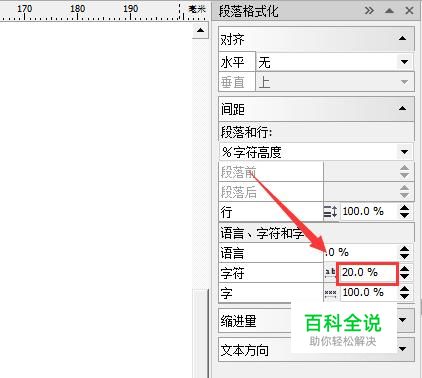Increase the 行 spacing value
This screenshot has height=378, width=422.
point(404,208)
